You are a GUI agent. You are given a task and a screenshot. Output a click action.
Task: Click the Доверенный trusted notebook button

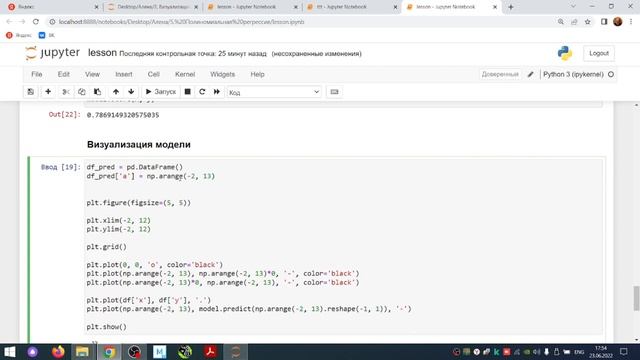[x=500, y=74]
